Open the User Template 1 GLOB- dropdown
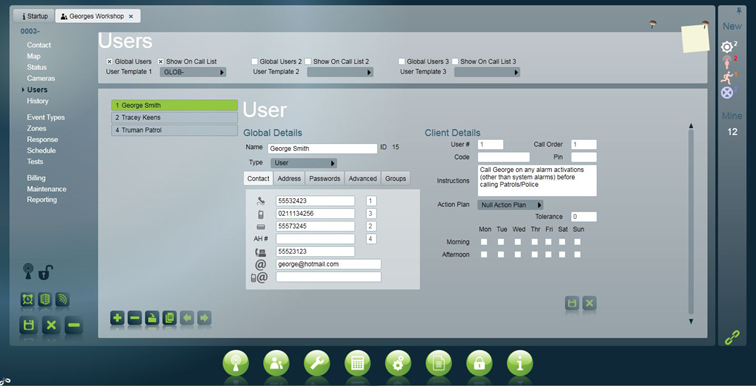 coord(193,72)
